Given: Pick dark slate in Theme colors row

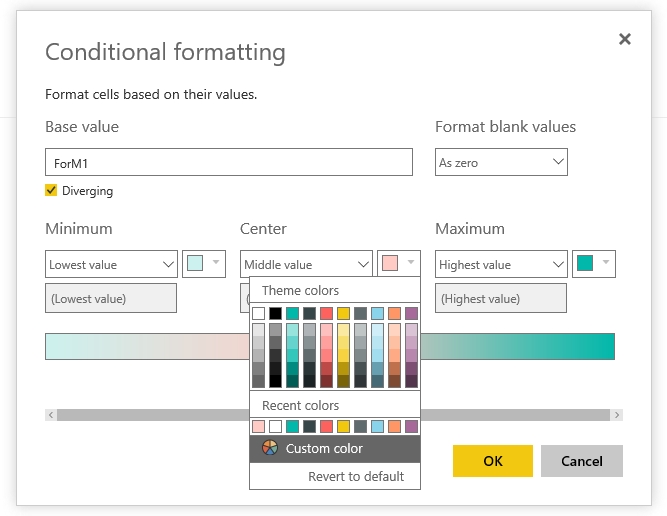Looking at the screenshot, I should pyautogui.click(x=309, y=314).
